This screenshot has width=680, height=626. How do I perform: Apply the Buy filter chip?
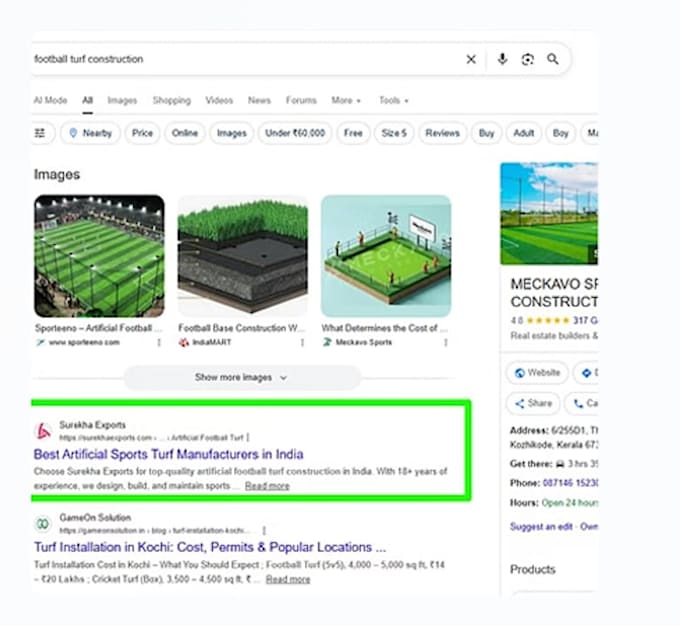click(x=487, y=133)
